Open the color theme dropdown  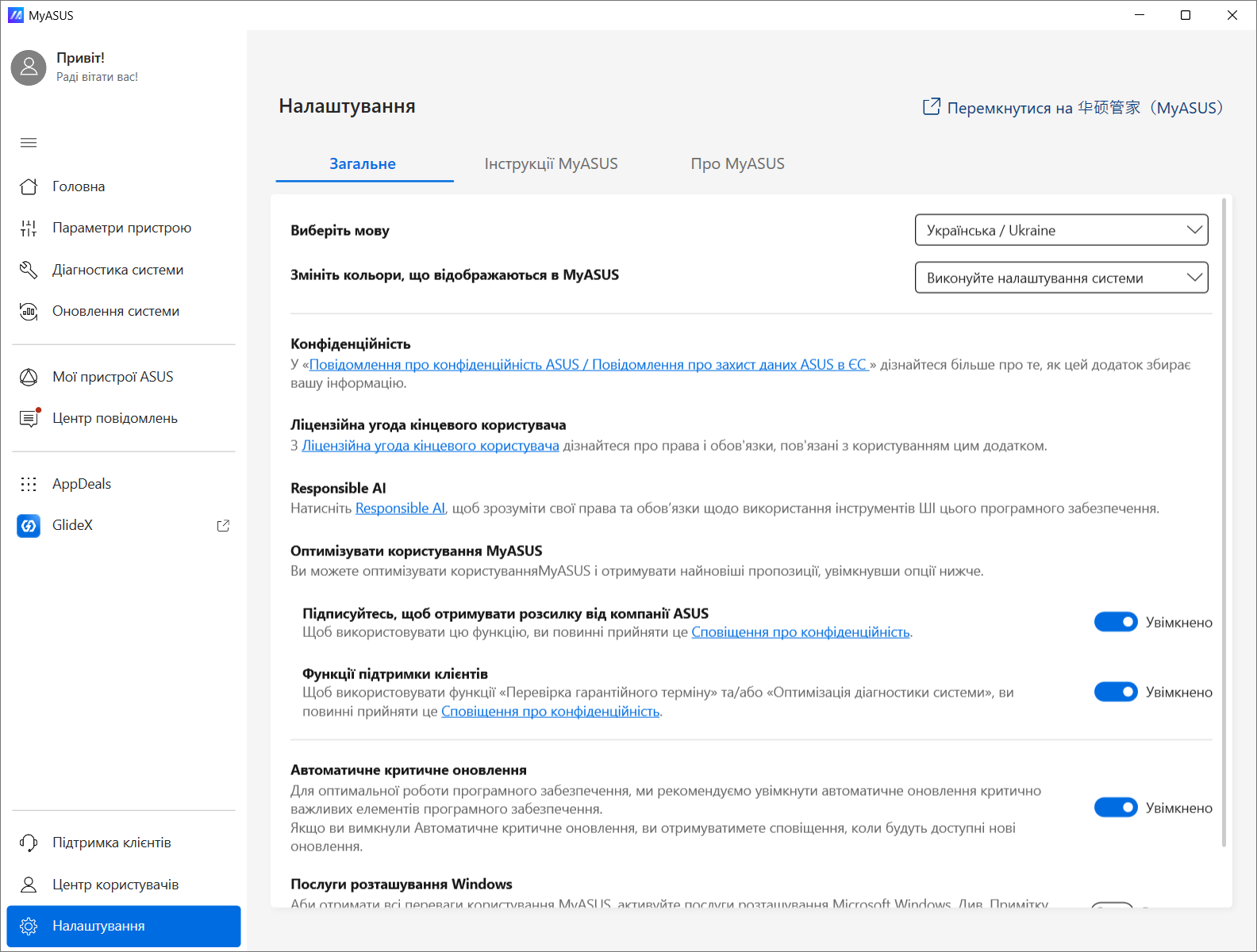point(1062,278)
